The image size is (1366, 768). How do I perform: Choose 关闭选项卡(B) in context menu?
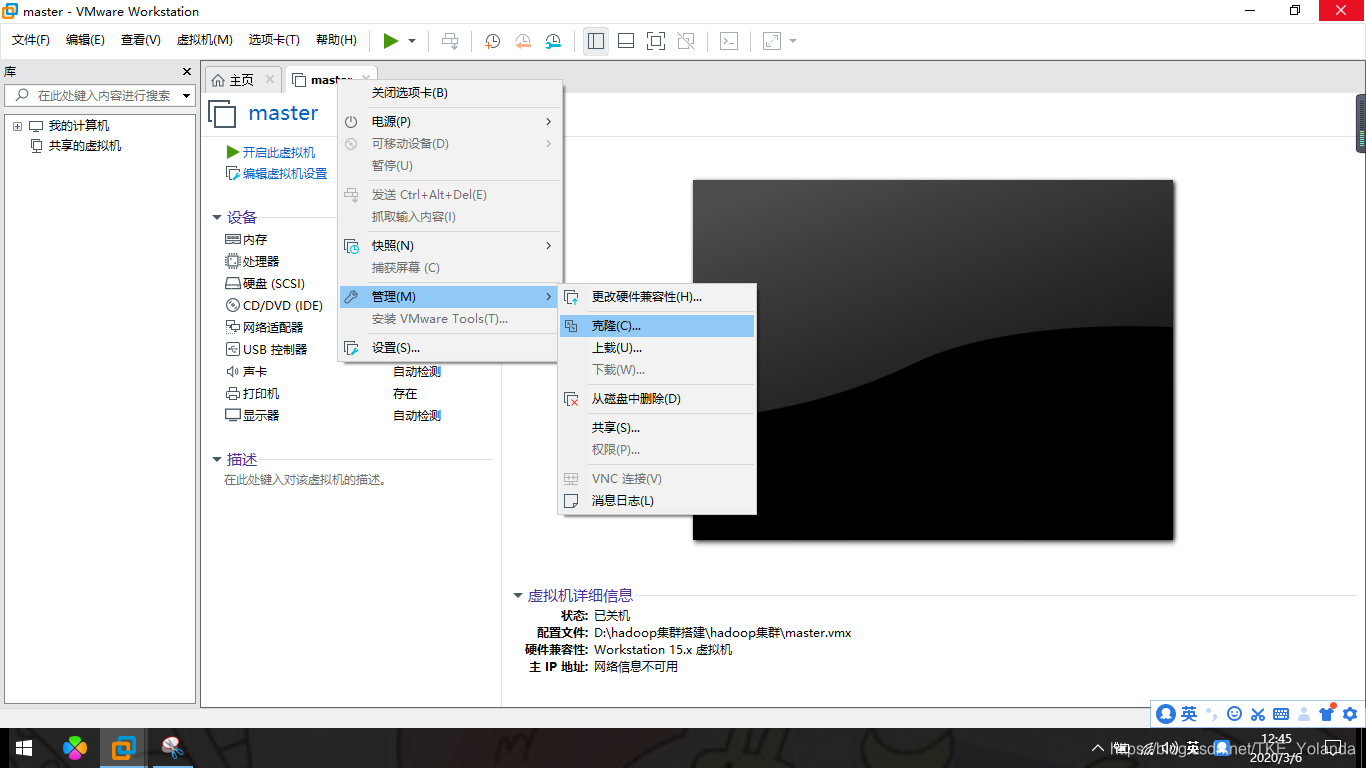[448, 93]
